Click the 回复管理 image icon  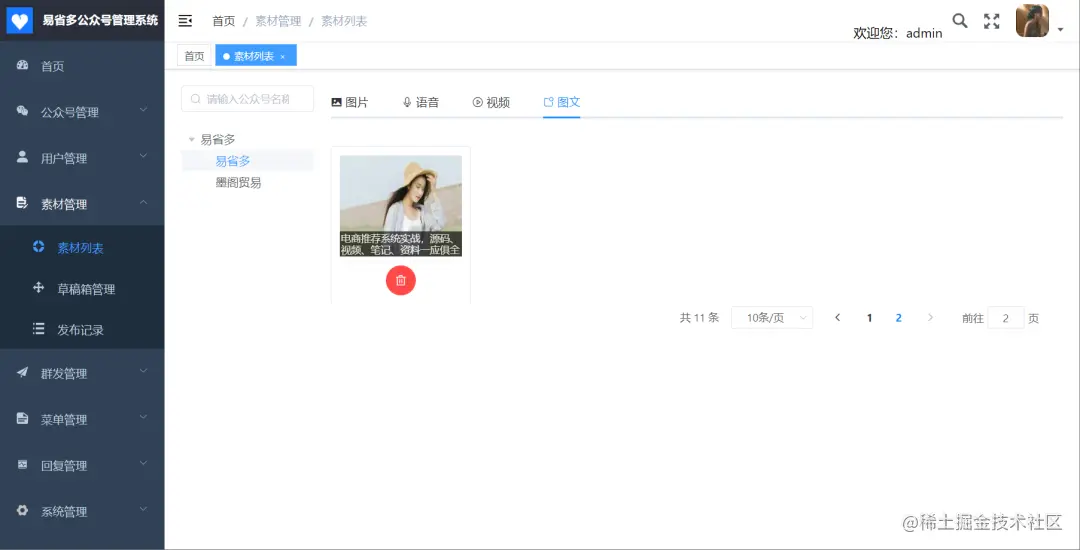[x=22, y=465]
